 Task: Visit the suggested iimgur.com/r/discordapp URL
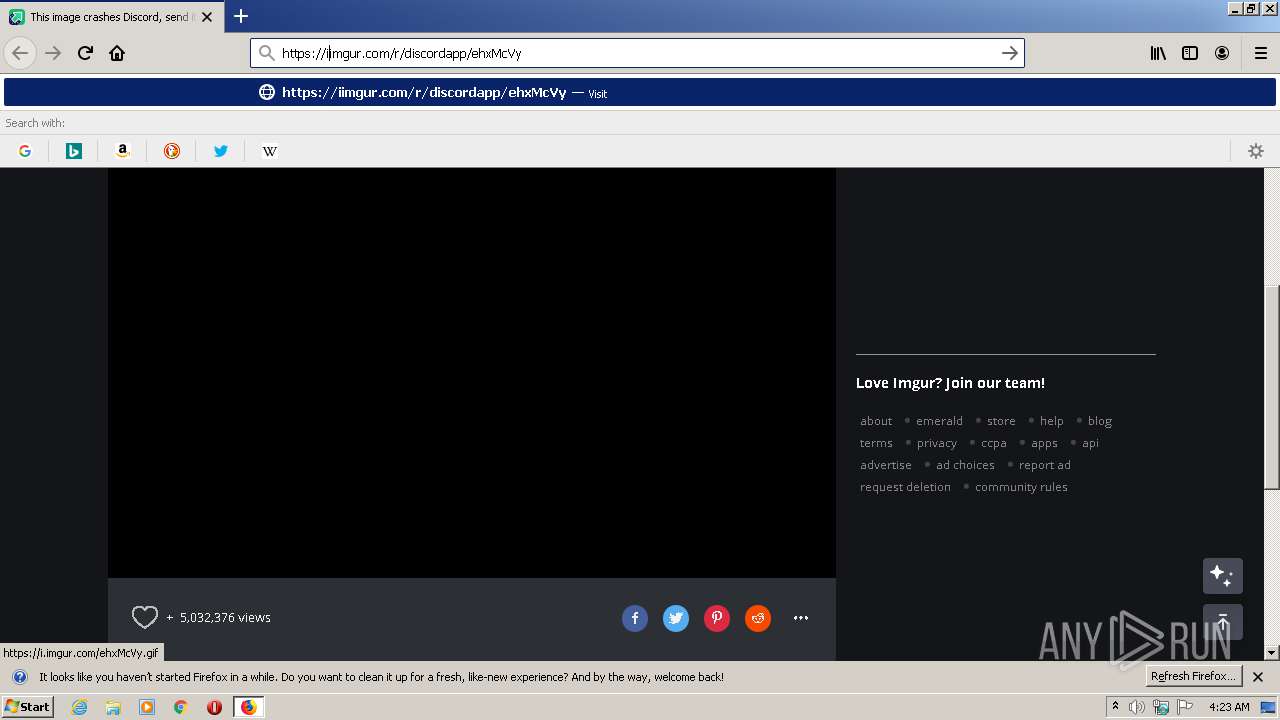tap(640, 92)
